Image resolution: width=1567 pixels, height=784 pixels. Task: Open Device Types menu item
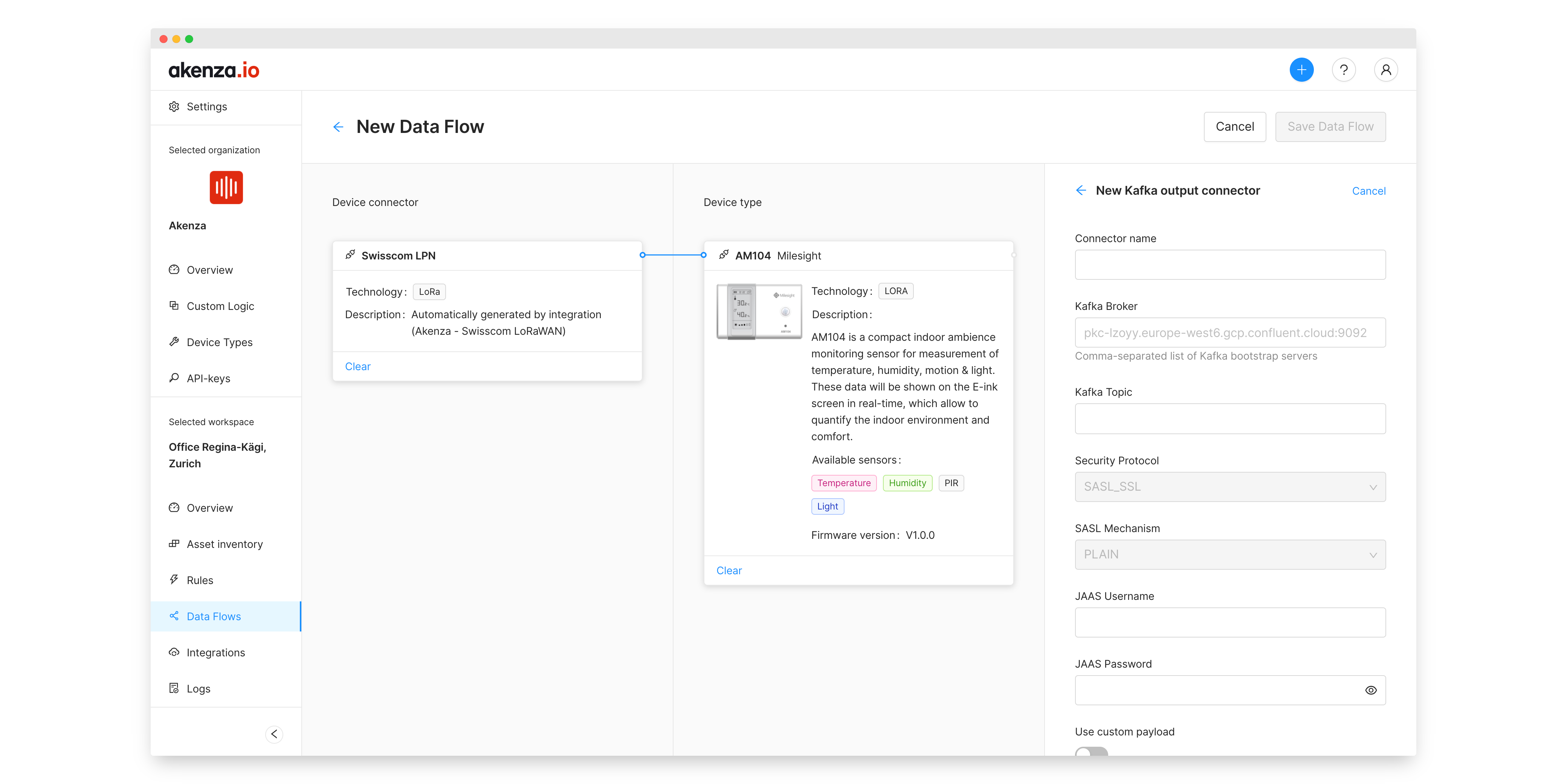click(226, 342)
